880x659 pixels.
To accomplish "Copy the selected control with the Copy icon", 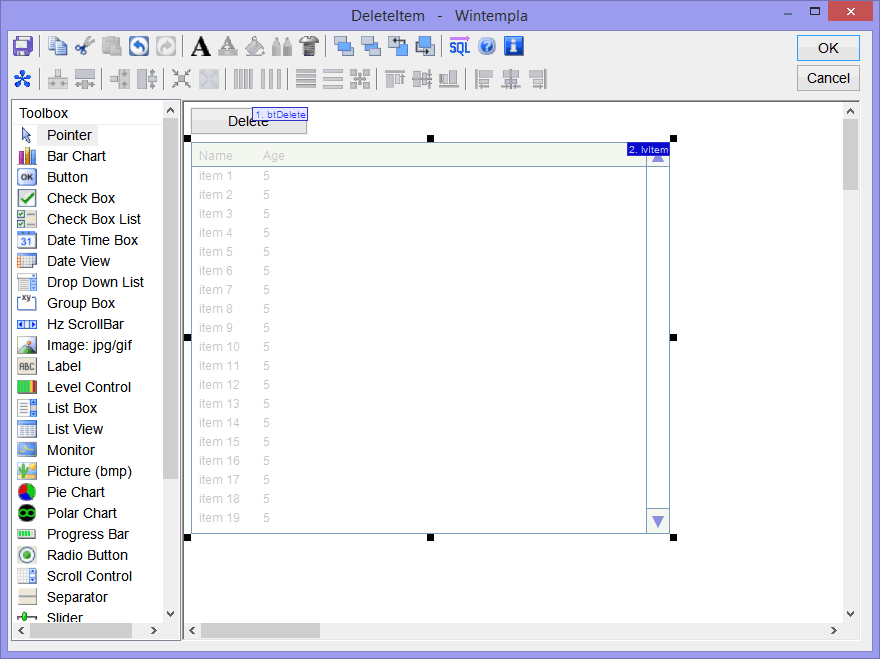I will pos(57,47).
